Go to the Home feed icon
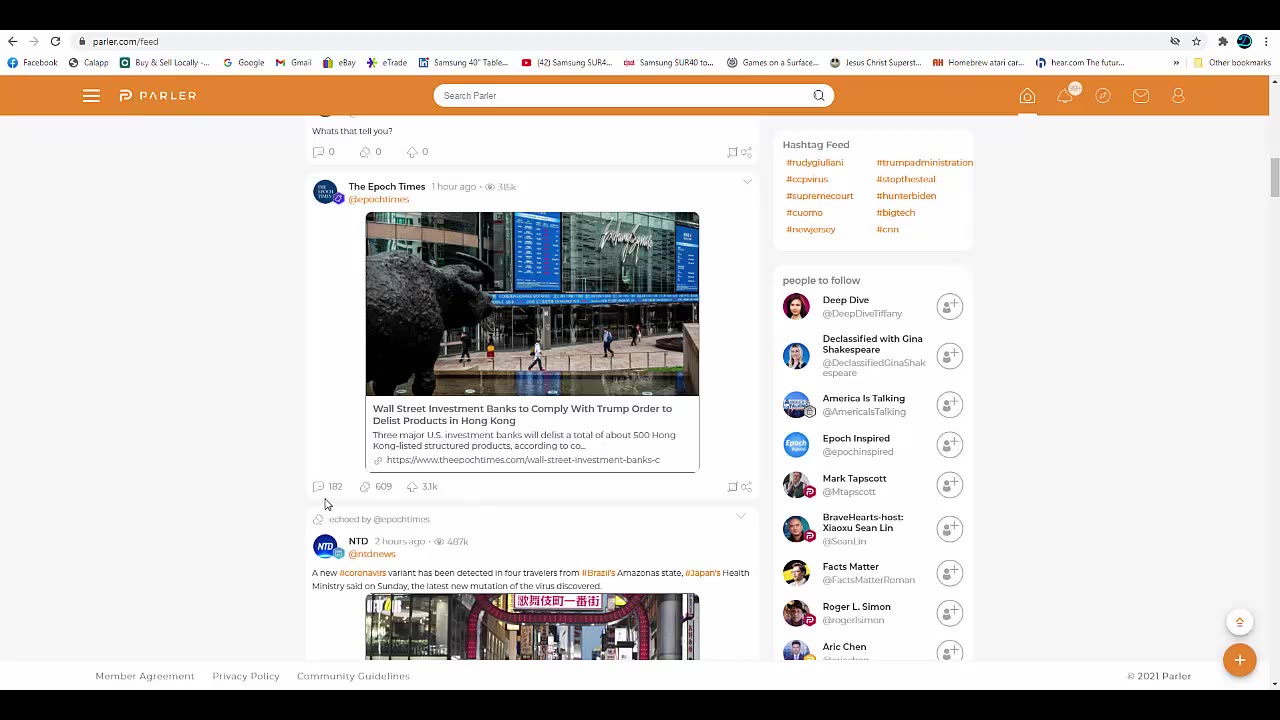This screenshot has width=1280, height=720. (x=1027, y=96)
